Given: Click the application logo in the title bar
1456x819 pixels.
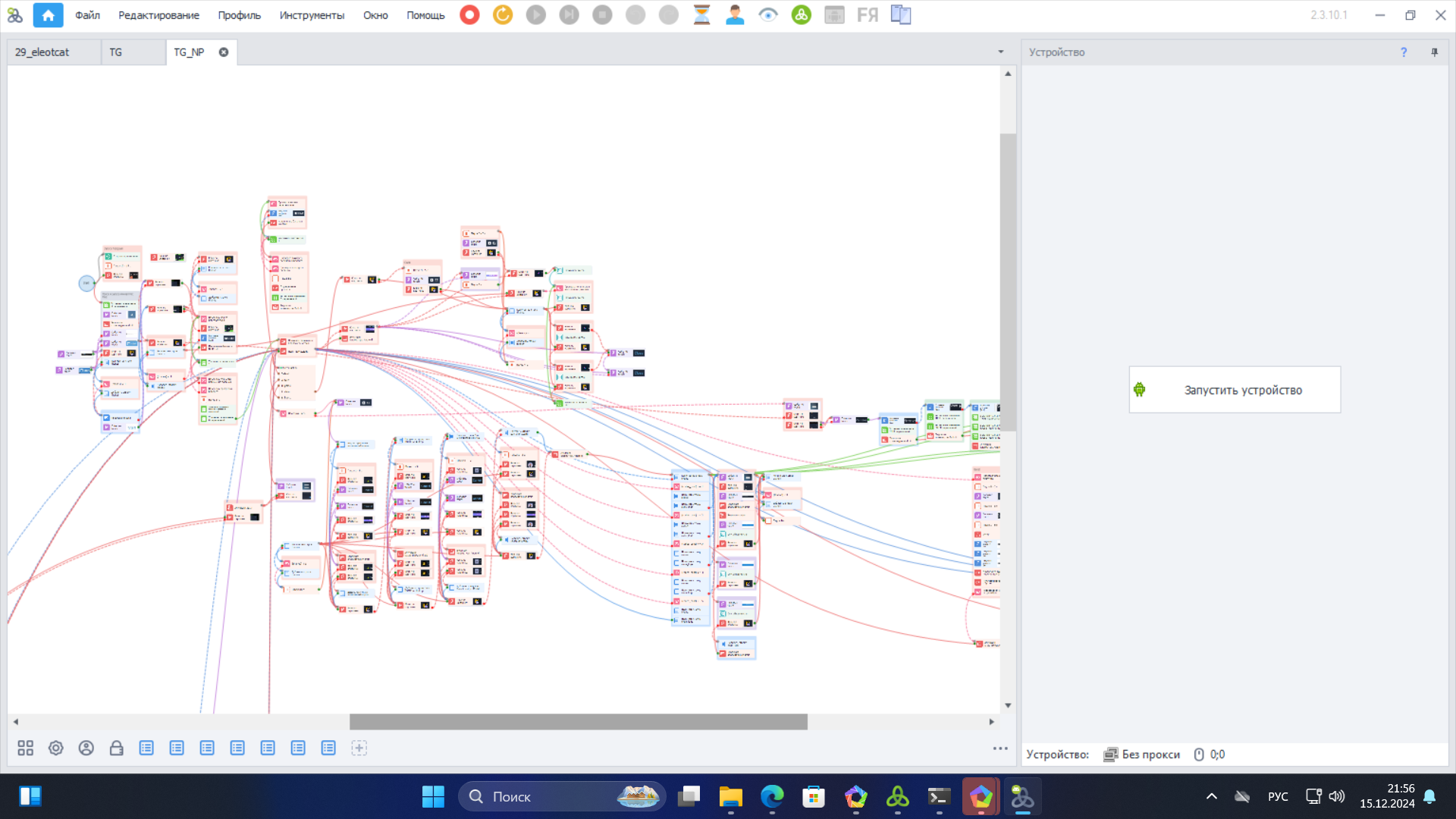Looking at the screenshot, I should pos(15,15).
